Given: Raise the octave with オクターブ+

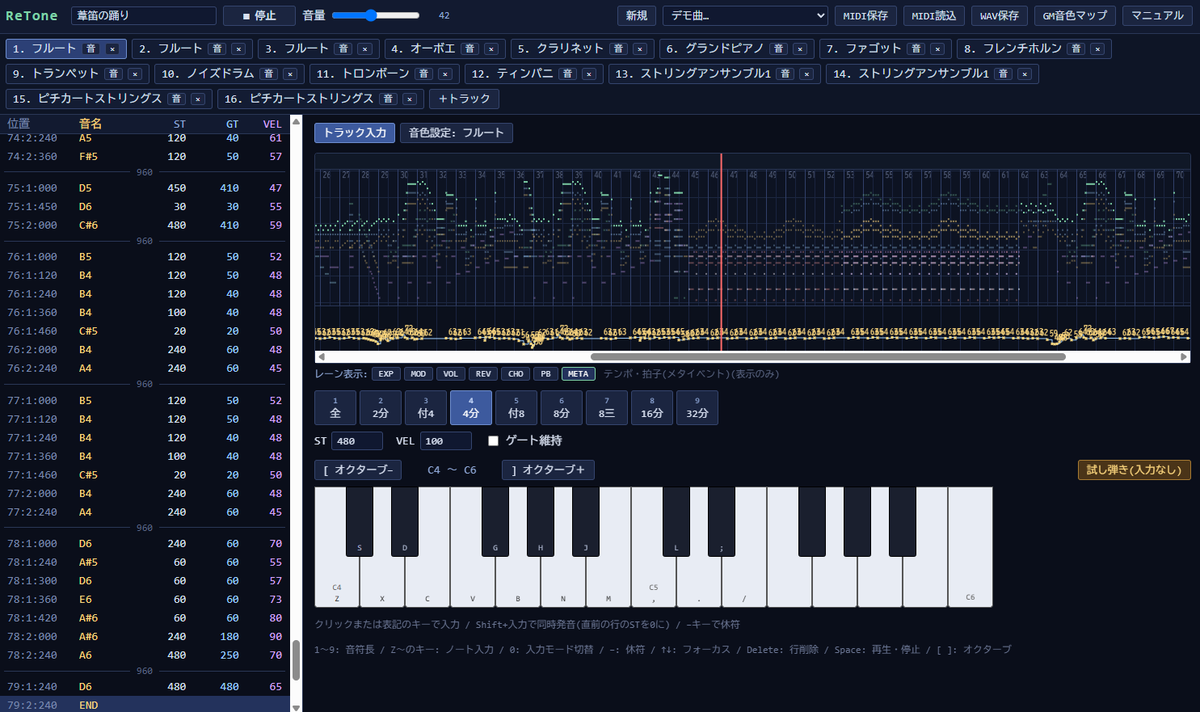Looking at the screenshot, I should (548, 470).
